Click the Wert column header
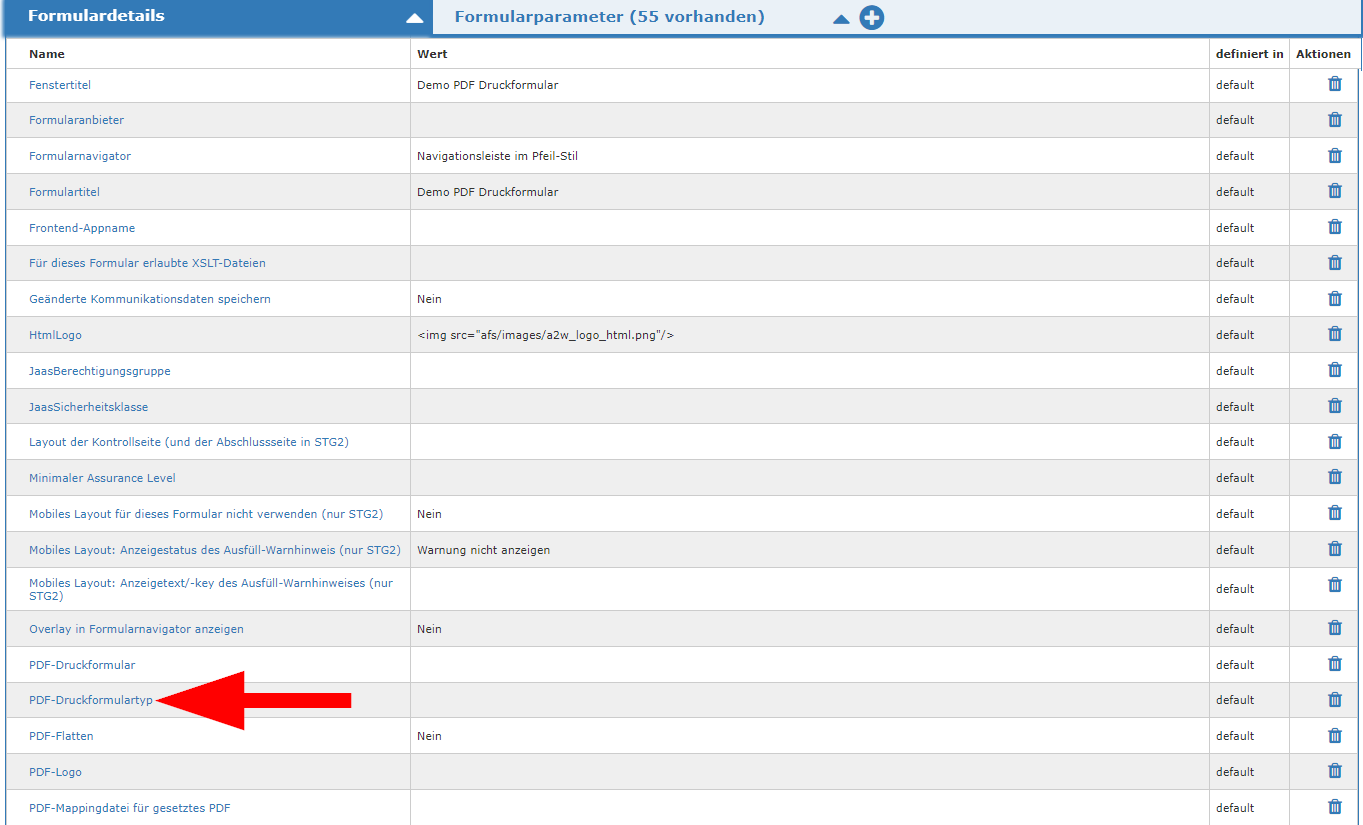Viewport: 1363px width, 825px height. coord(432,54)
